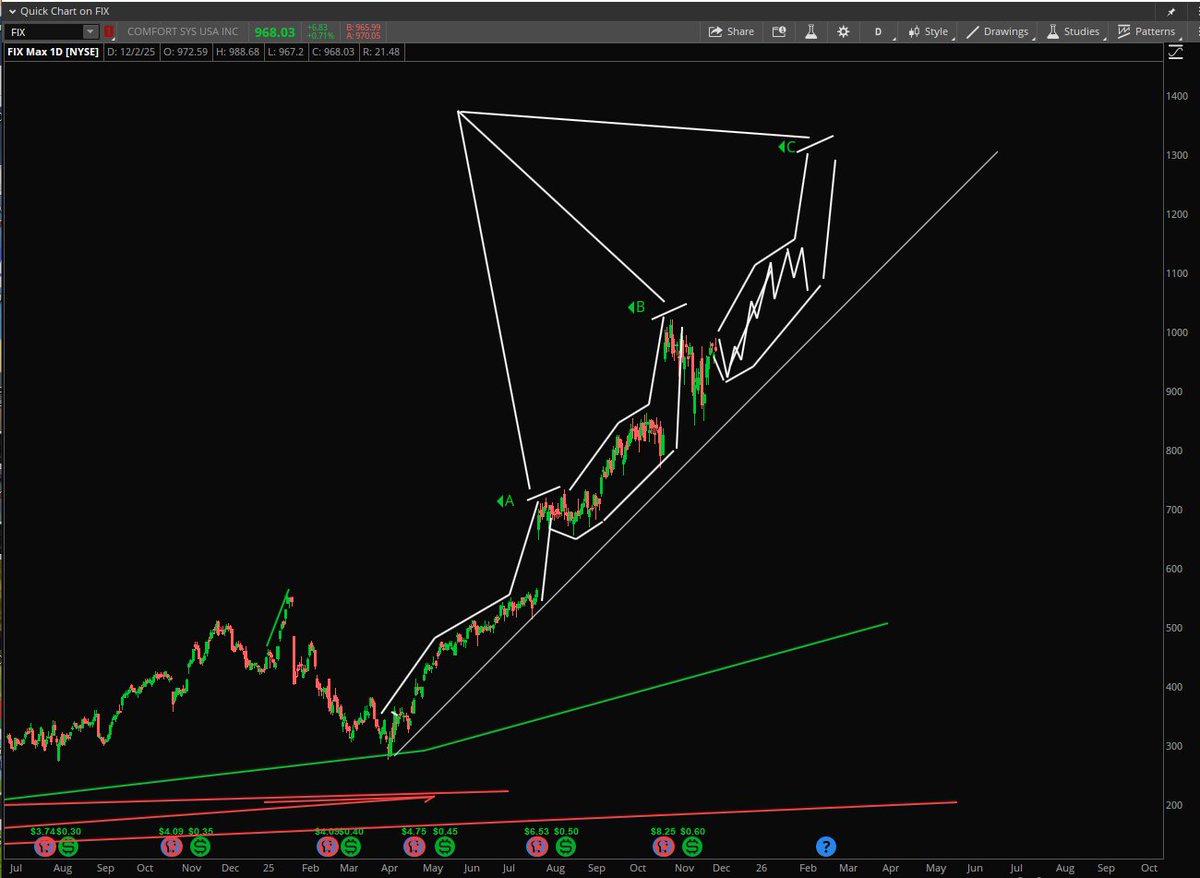
Task: Select the green arrow marker labeled B
Action: pyautogui.click(x=637, y=307)
